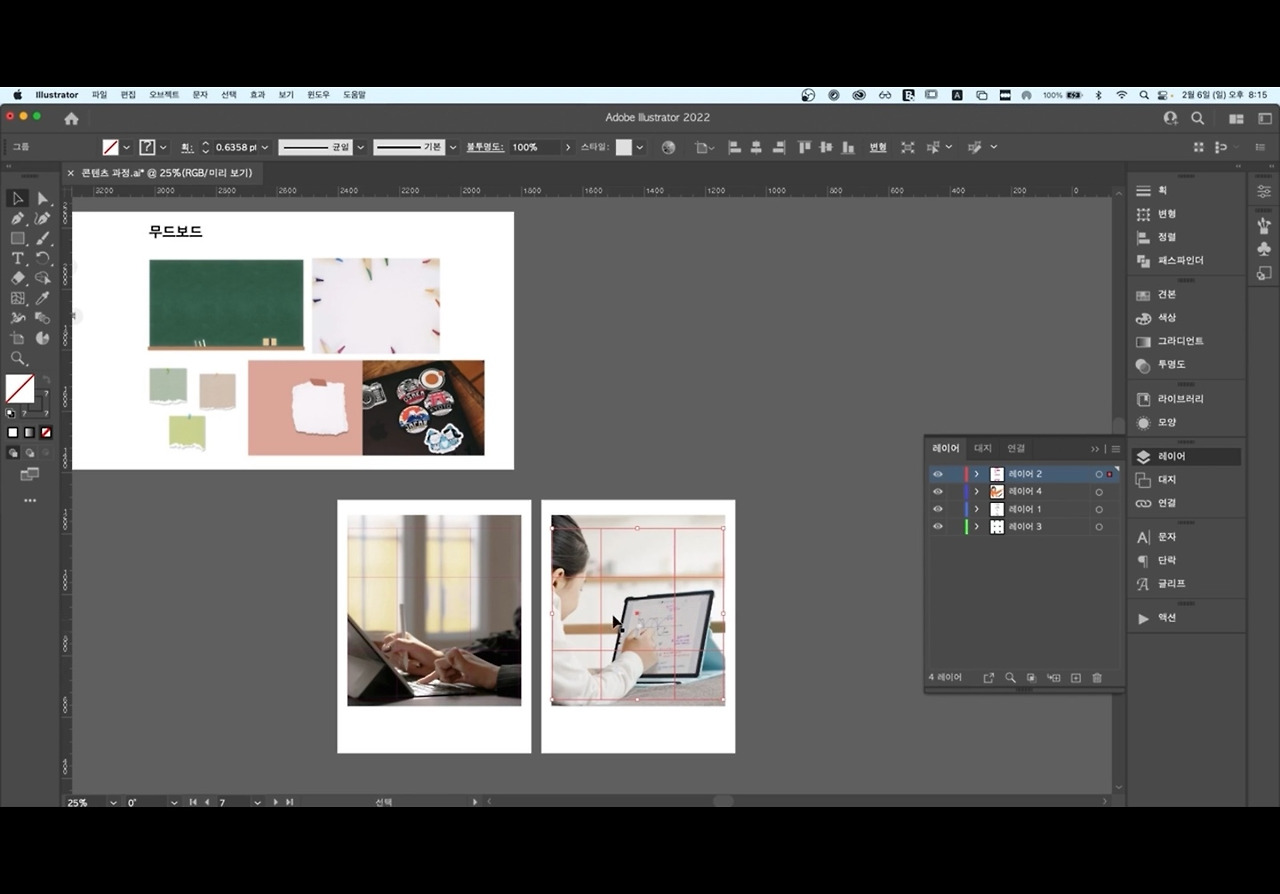1280x894 pixels.
Task: Toggle target circle for 레이어 4
Action: (x=1099, y=492)
